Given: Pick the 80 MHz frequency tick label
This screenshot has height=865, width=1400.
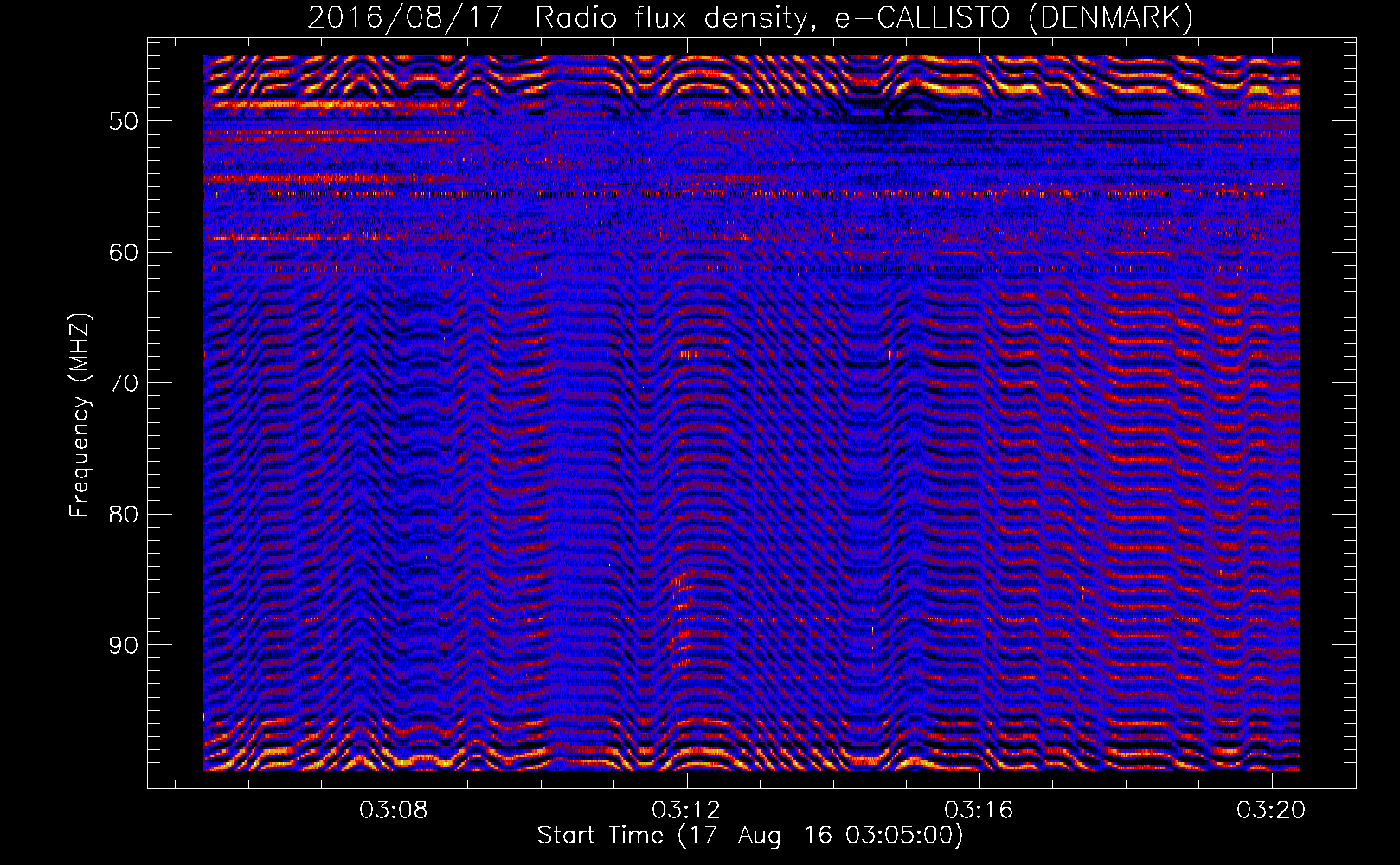Looking at the screenshot, I should tap(124, 515).
